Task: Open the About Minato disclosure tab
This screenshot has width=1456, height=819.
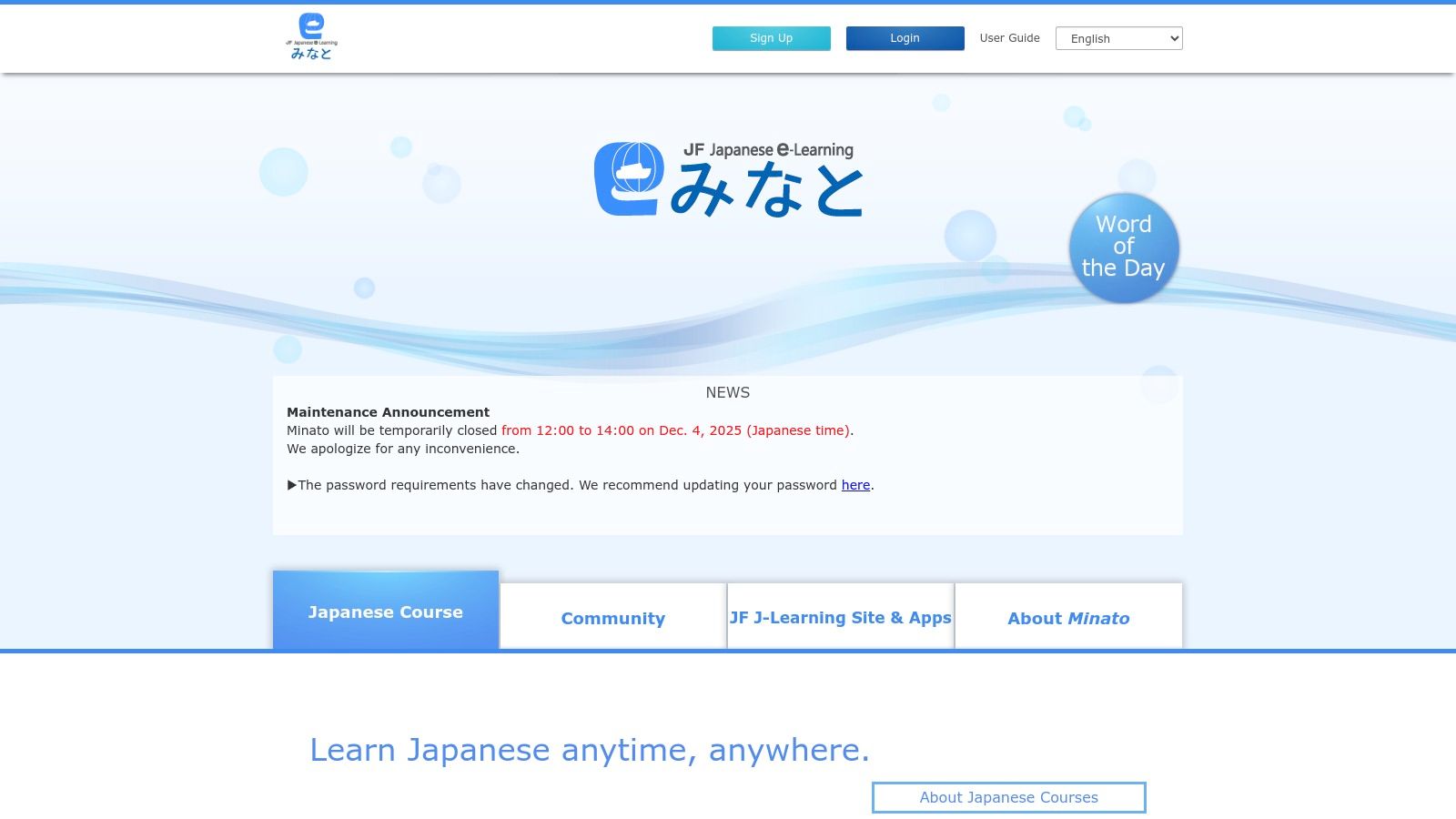Action: pos(1067,618)
